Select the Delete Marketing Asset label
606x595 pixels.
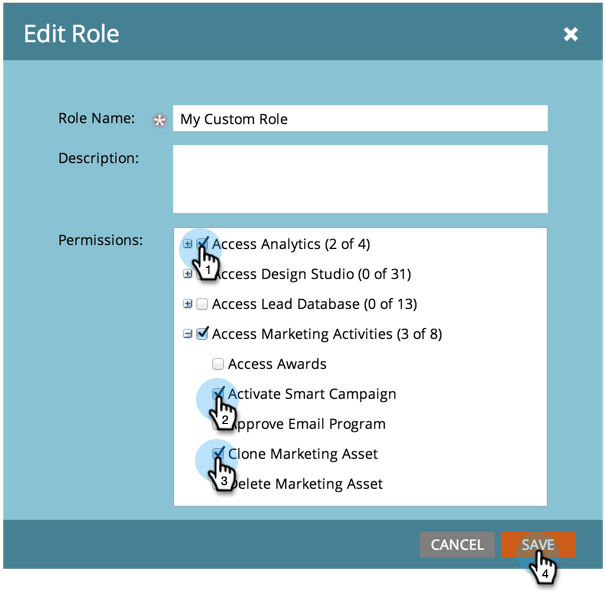click(305, 484)
